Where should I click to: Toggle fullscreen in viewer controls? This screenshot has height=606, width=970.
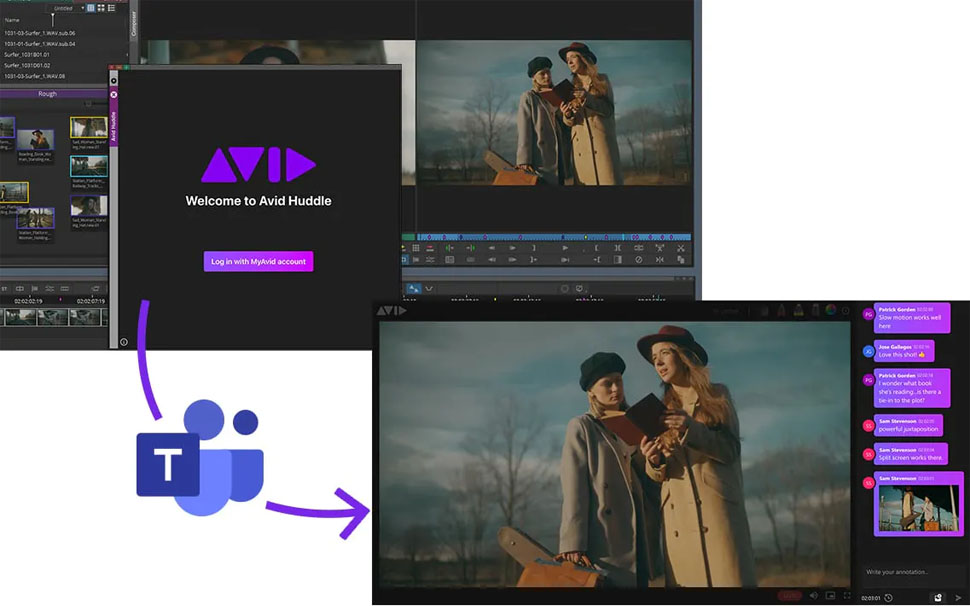[847, 595]
